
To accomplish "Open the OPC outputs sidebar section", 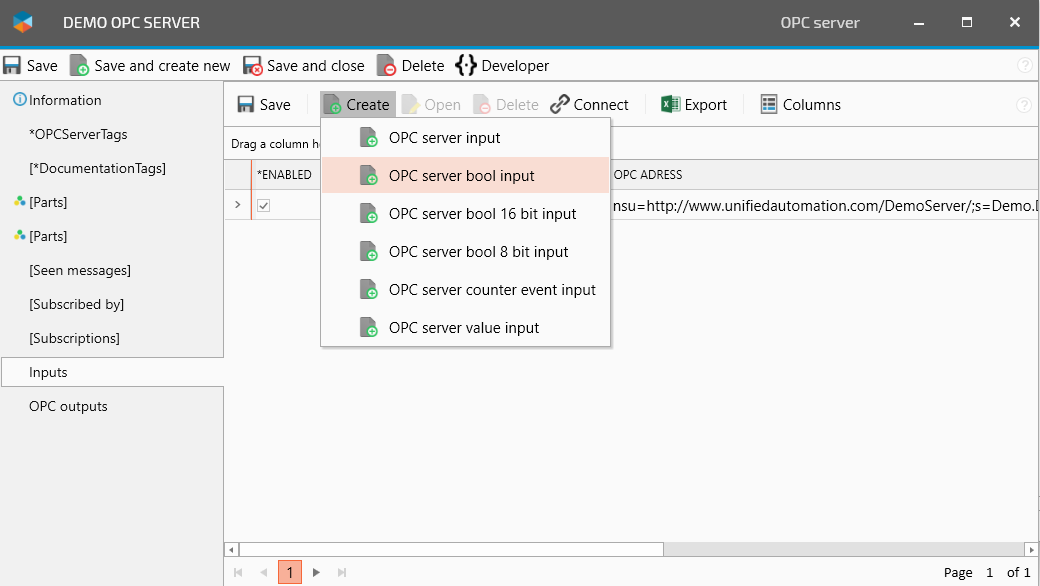I will click(68, 407).
